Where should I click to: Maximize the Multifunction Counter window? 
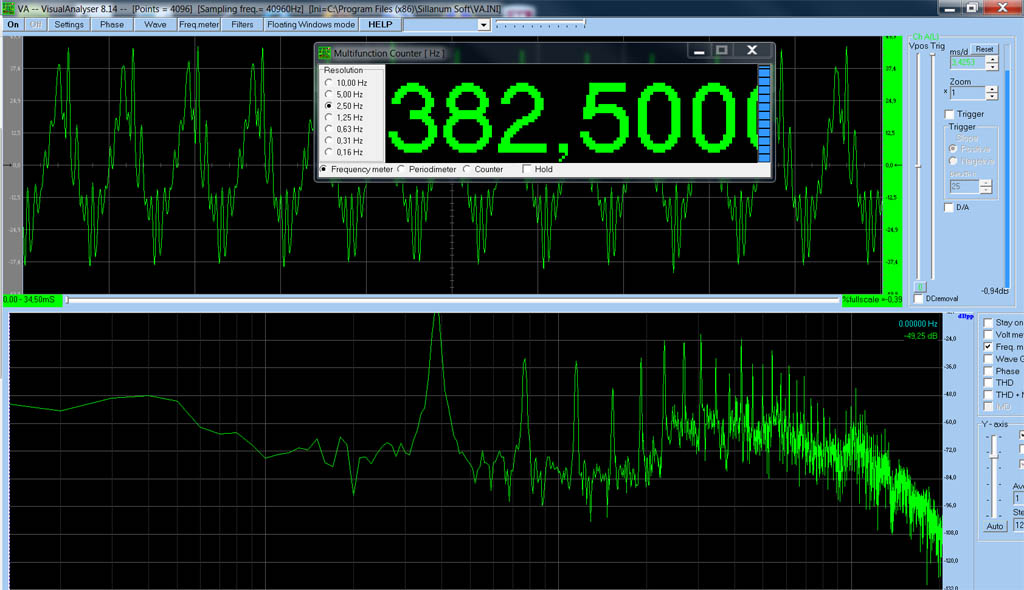point(721,50)
